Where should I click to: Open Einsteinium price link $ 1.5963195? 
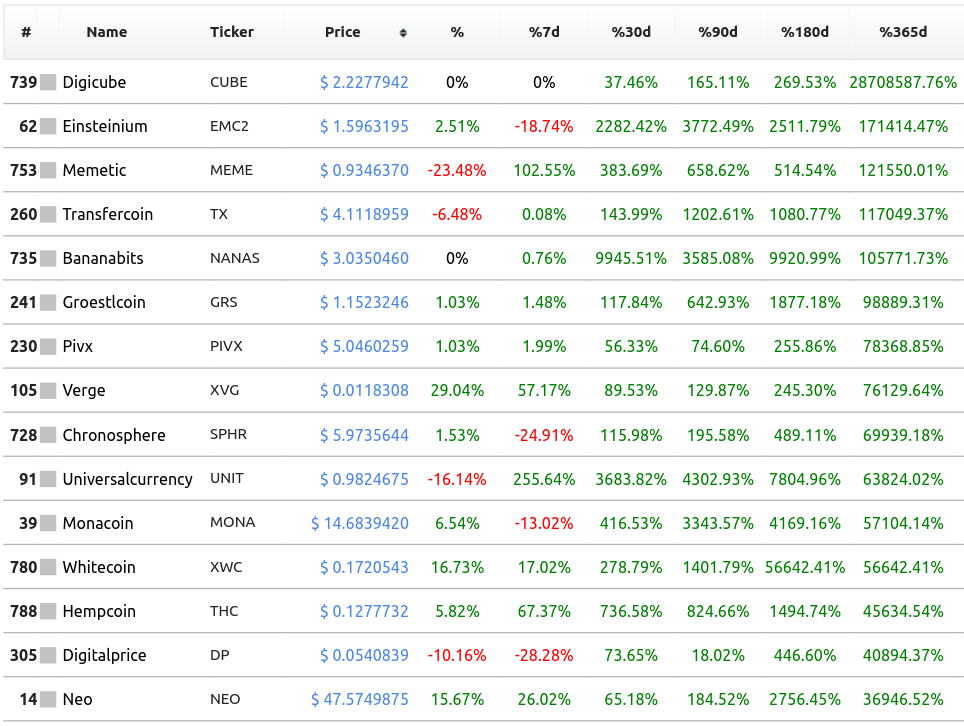click(364, 126)
